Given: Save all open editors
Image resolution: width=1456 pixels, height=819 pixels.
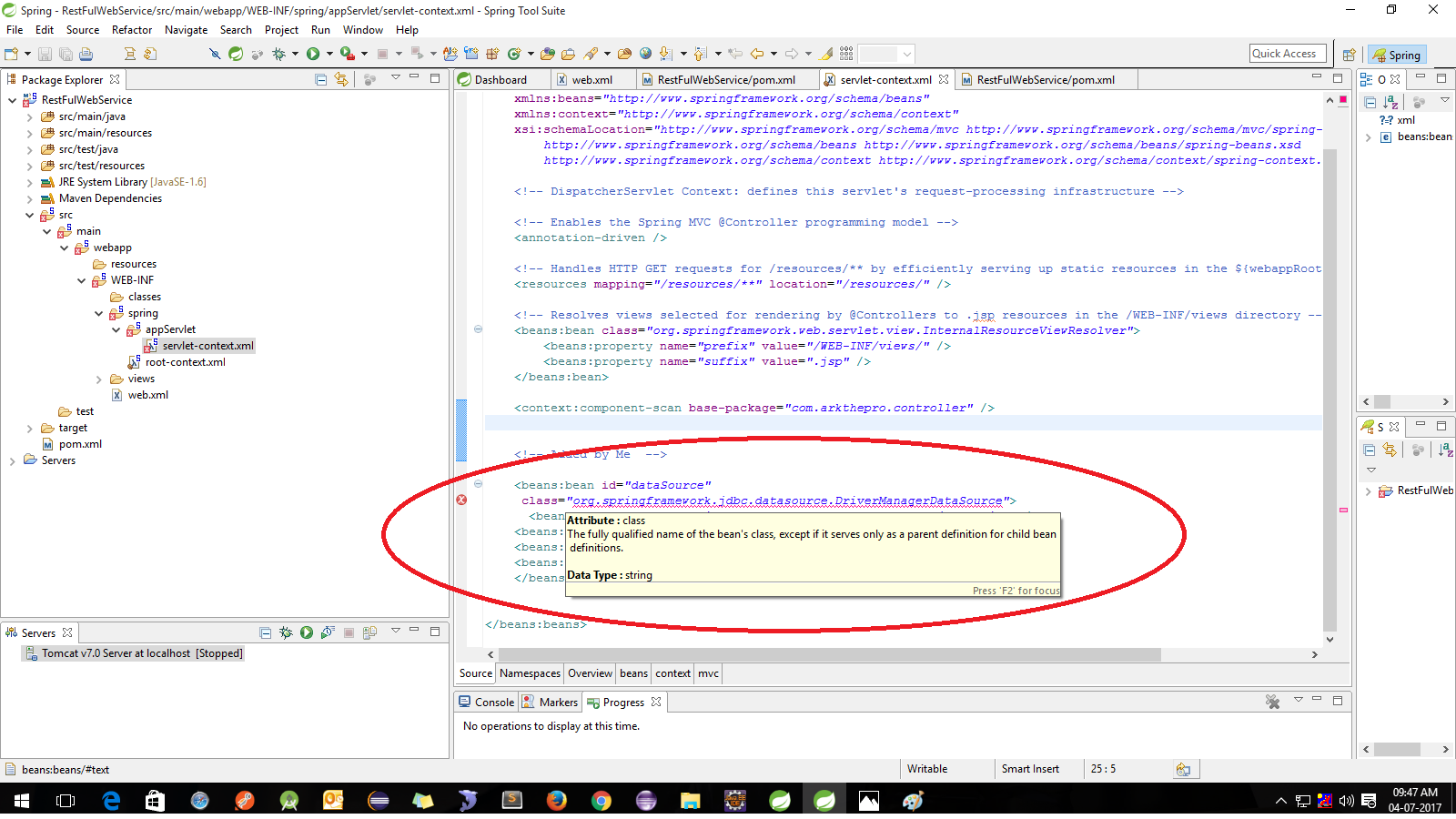Looking at the screenshot, I should click(x=65, y=54).
